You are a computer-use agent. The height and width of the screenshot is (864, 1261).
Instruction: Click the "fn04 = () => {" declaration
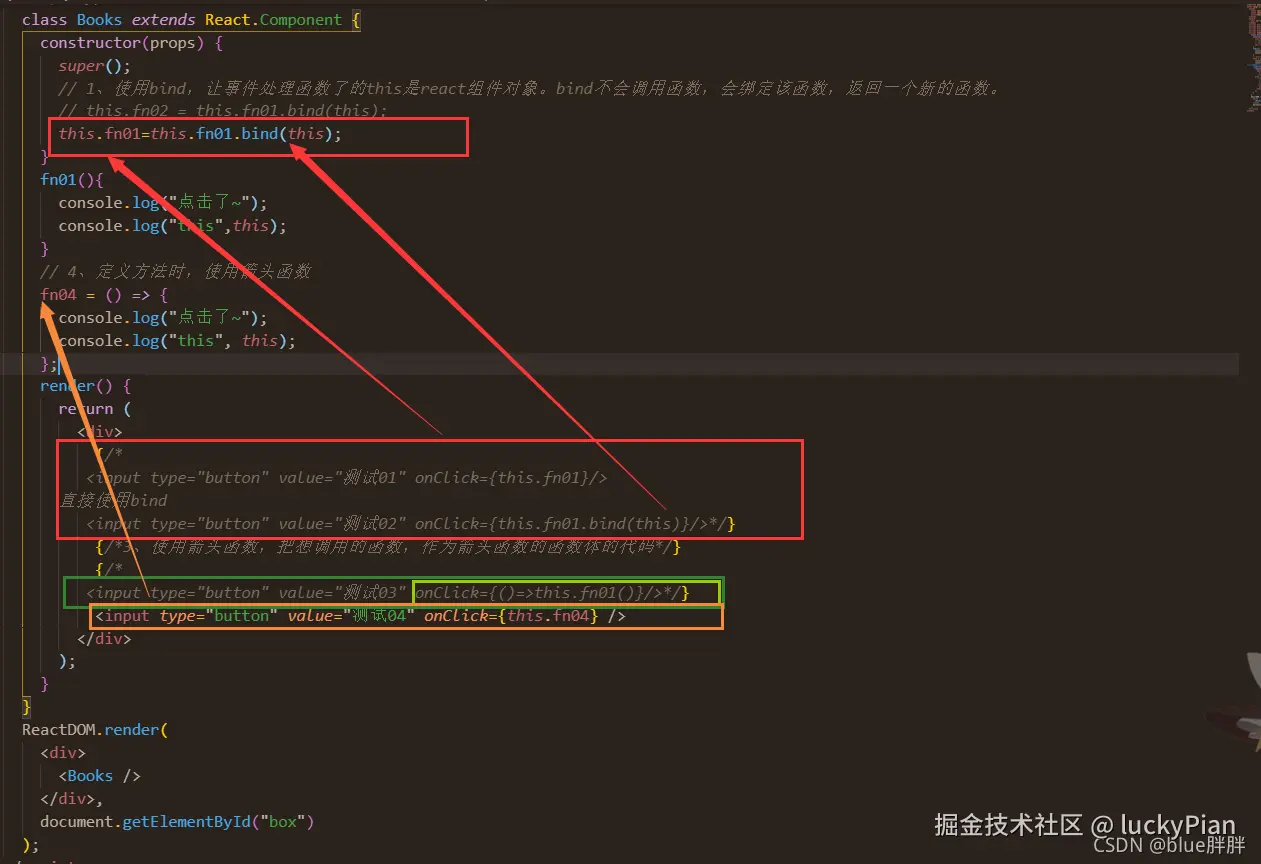[104, 295]
